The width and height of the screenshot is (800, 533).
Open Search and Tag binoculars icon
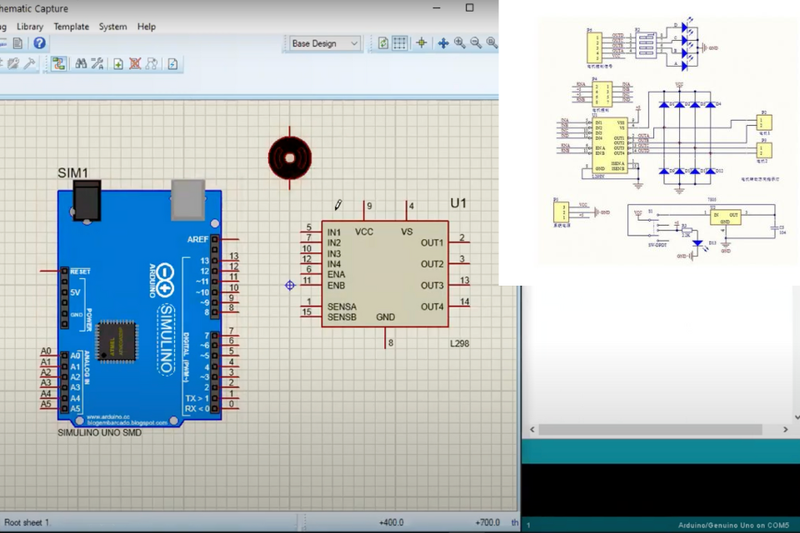tap(81, 64)
